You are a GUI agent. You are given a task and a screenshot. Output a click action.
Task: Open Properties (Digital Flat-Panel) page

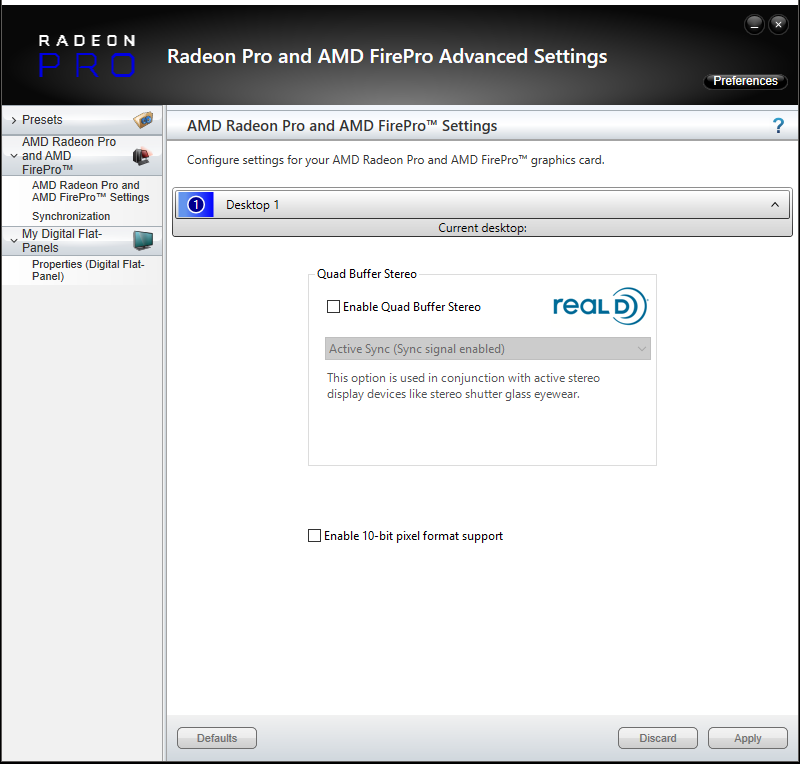coord(88,270)
